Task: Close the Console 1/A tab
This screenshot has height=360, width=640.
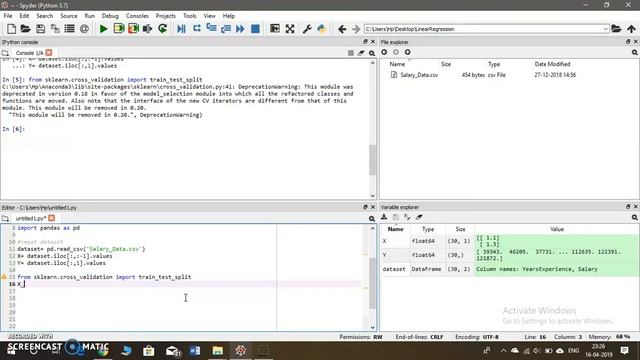Action: (x=49, y=53)
